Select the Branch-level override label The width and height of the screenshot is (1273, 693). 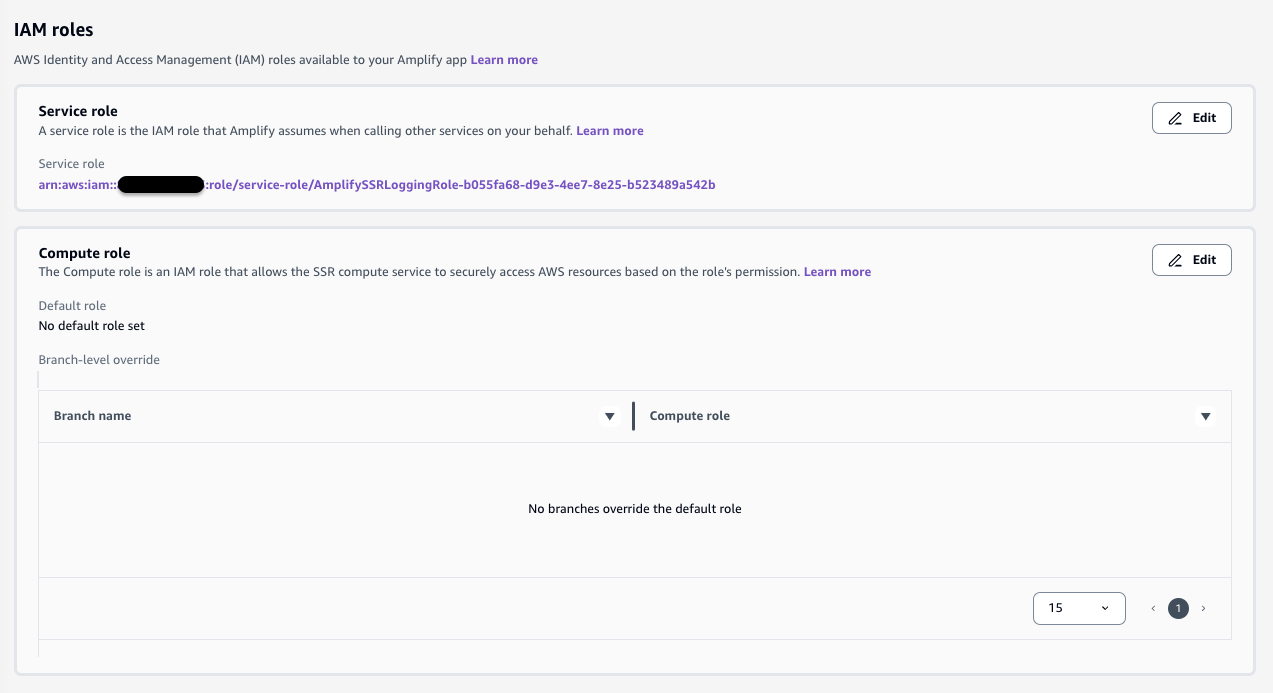[98, 359]
